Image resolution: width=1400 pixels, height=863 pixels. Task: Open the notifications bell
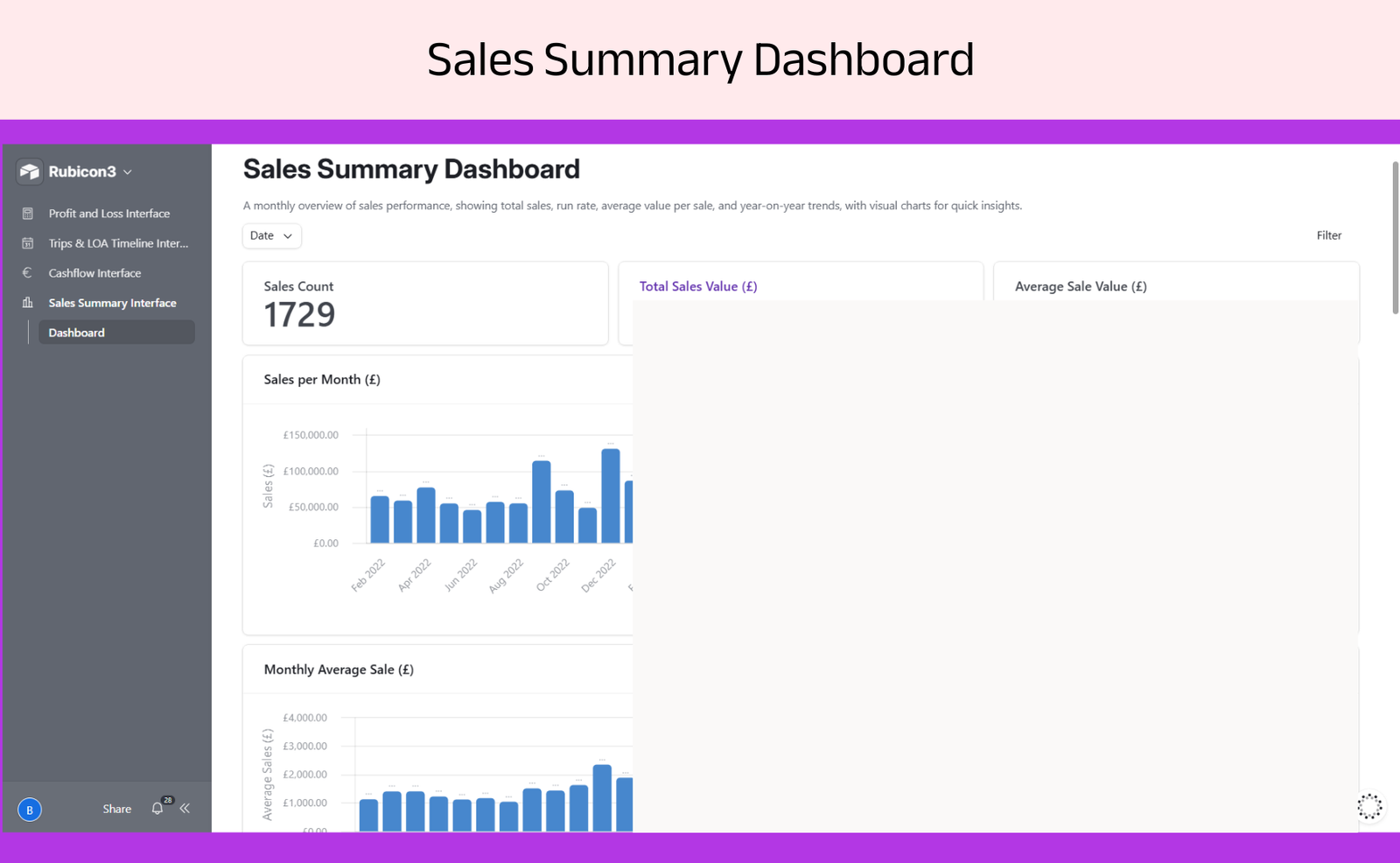click(157, 809)
